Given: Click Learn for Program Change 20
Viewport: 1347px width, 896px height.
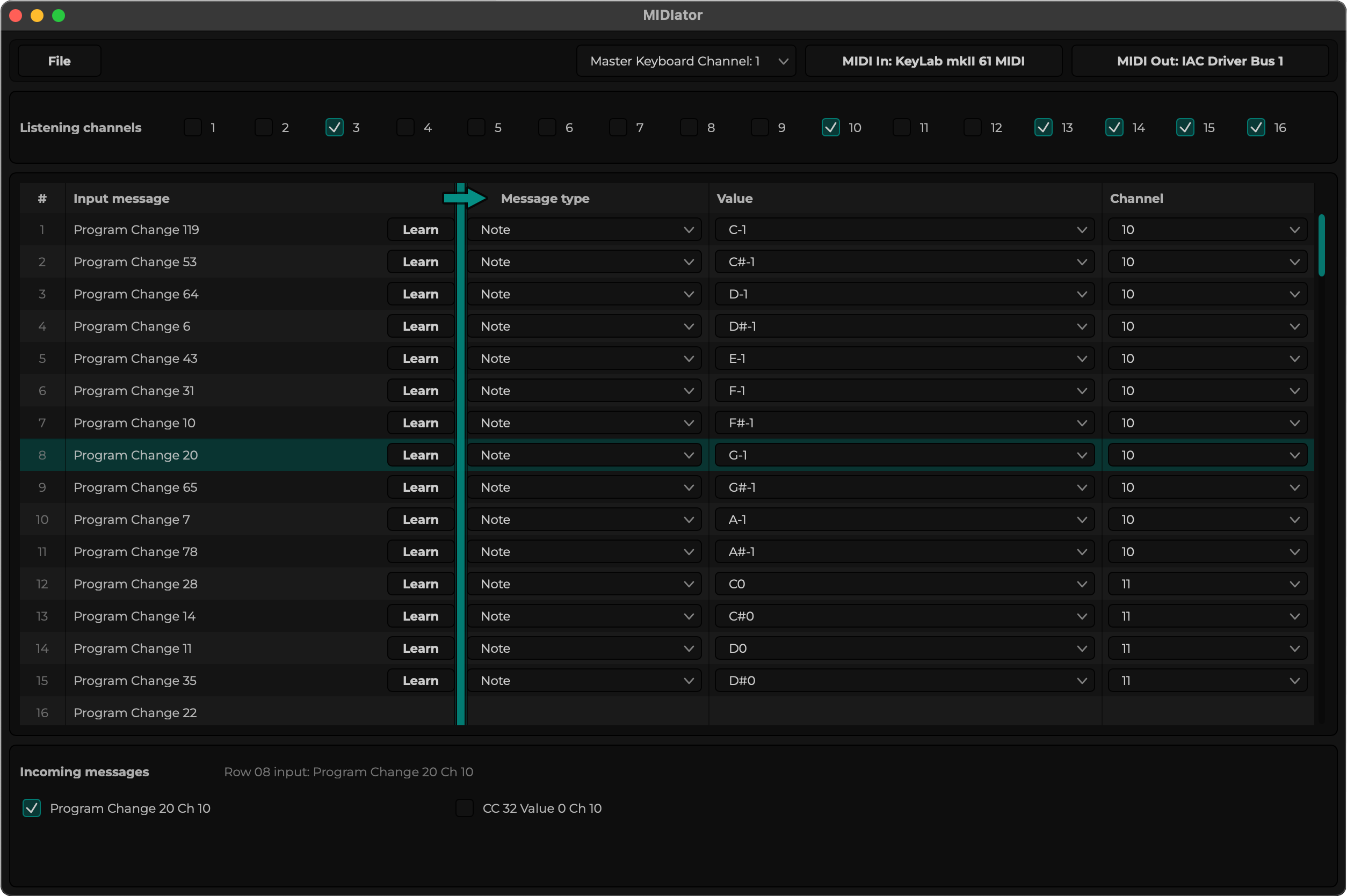Looking at the screenshot, I should tap(421, 455).
